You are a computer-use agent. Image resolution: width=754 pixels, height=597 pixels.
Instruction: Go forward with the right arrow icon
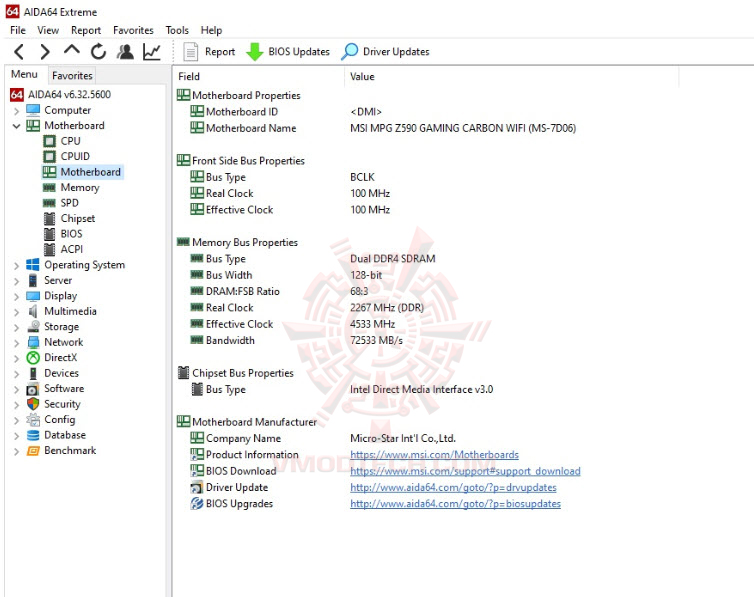[x=45, y=51]
